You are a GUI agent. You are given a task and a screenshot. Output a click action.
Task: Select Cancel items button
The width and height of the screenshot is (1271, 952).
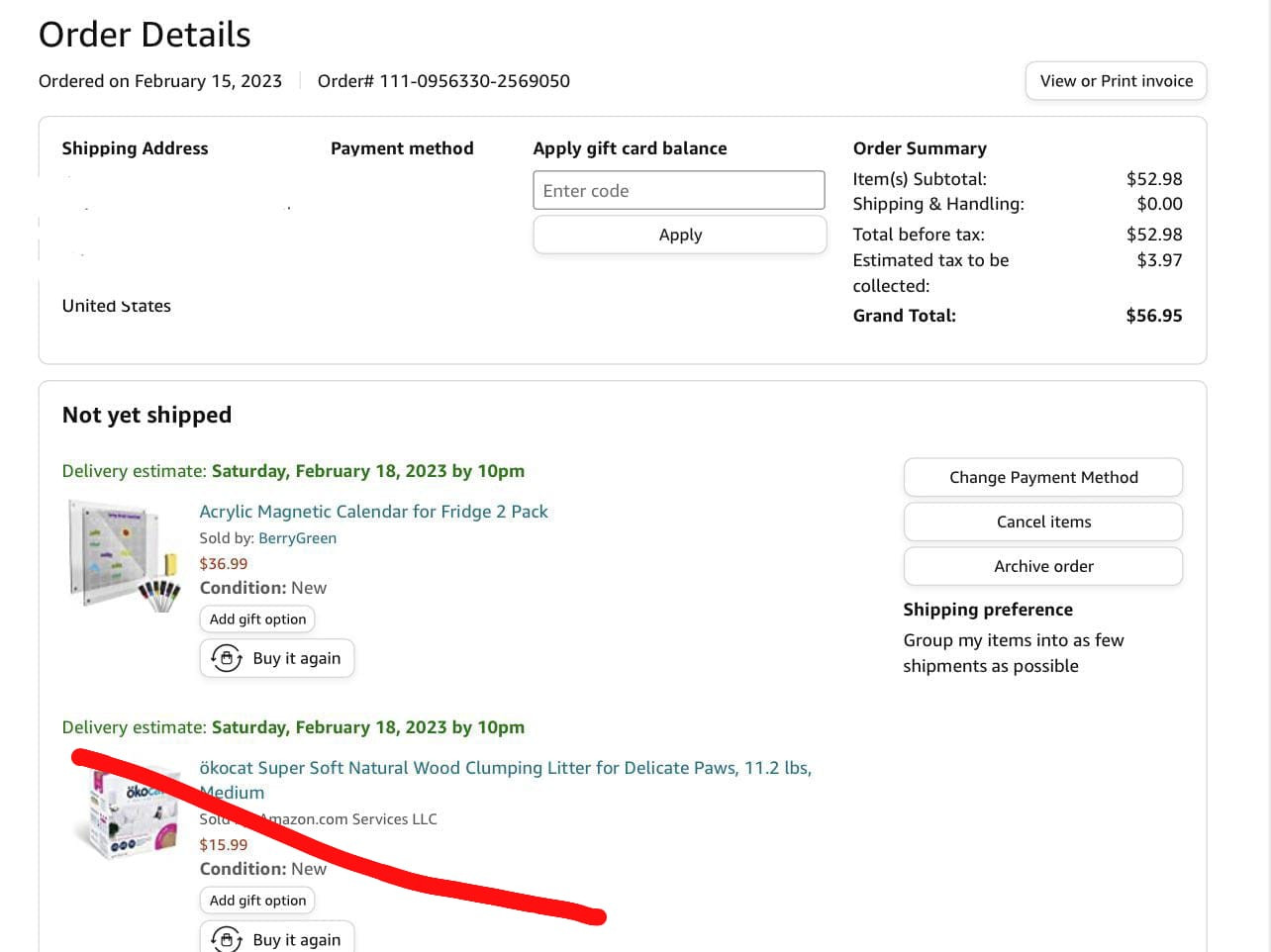click(x=1043, y=522)
